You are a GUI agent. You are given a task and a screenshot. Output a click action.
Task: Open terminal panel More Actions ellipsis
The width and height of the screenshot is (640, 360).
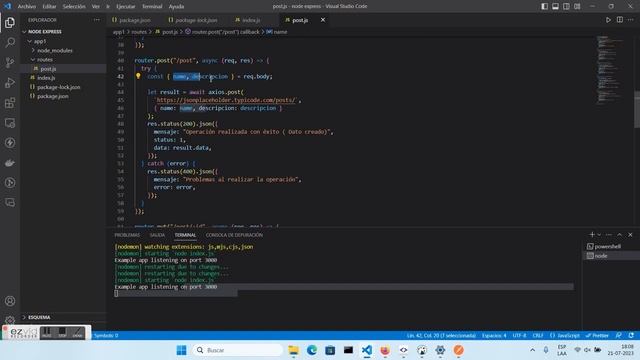click(609, 235)
